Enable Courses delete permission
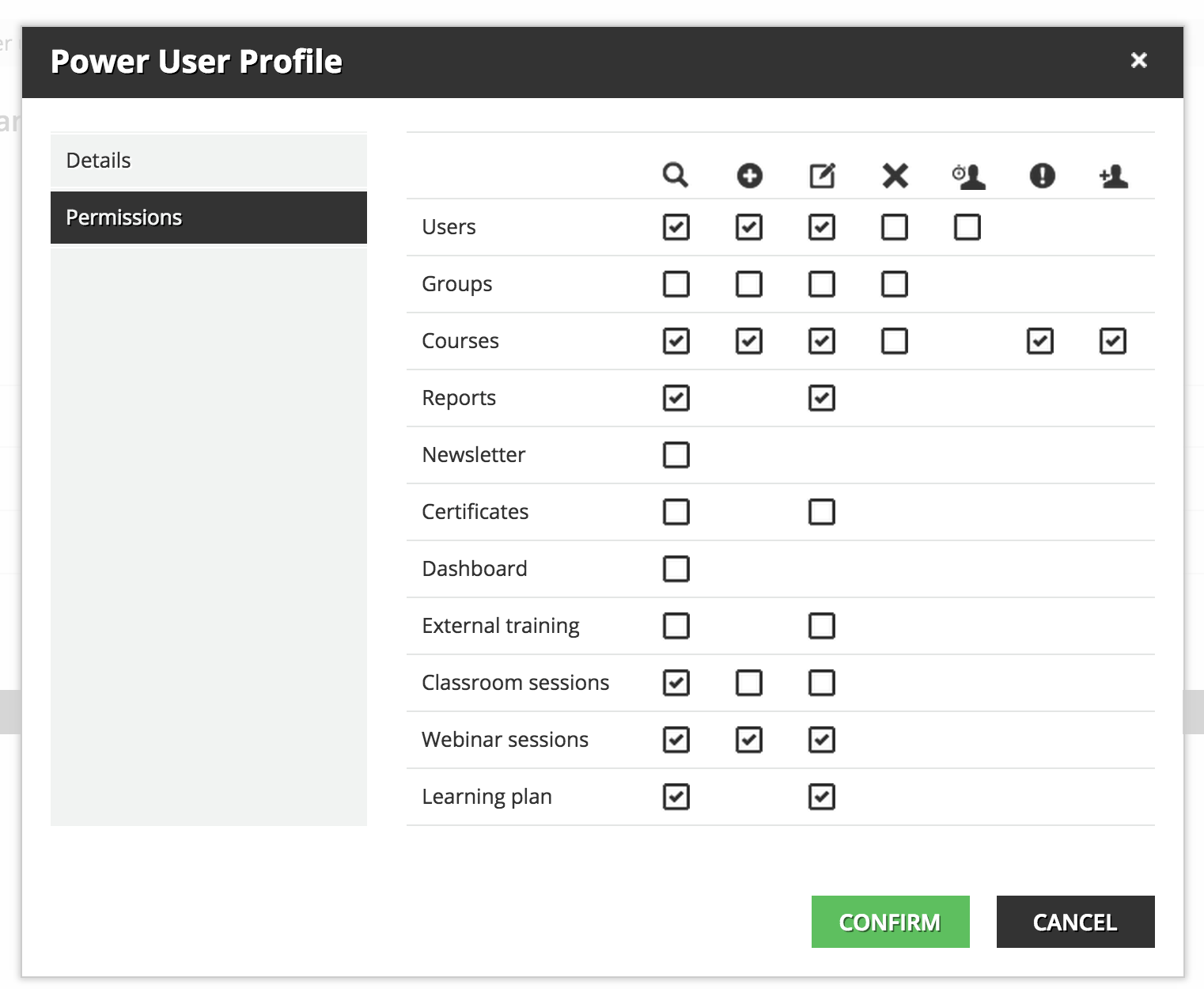 point(895,341)
